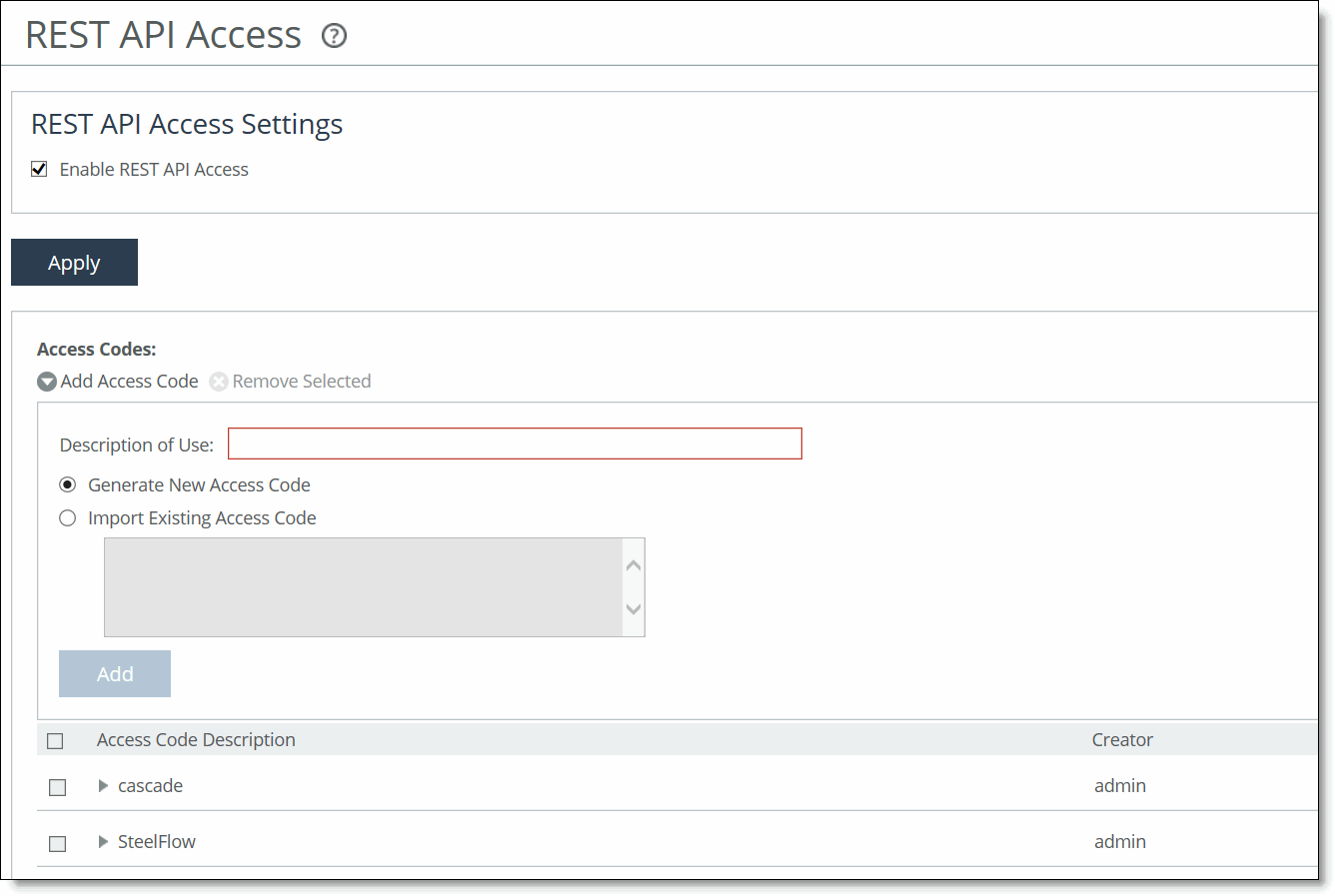Check the checkbox for the cascade row

click(x=57, y=786)
